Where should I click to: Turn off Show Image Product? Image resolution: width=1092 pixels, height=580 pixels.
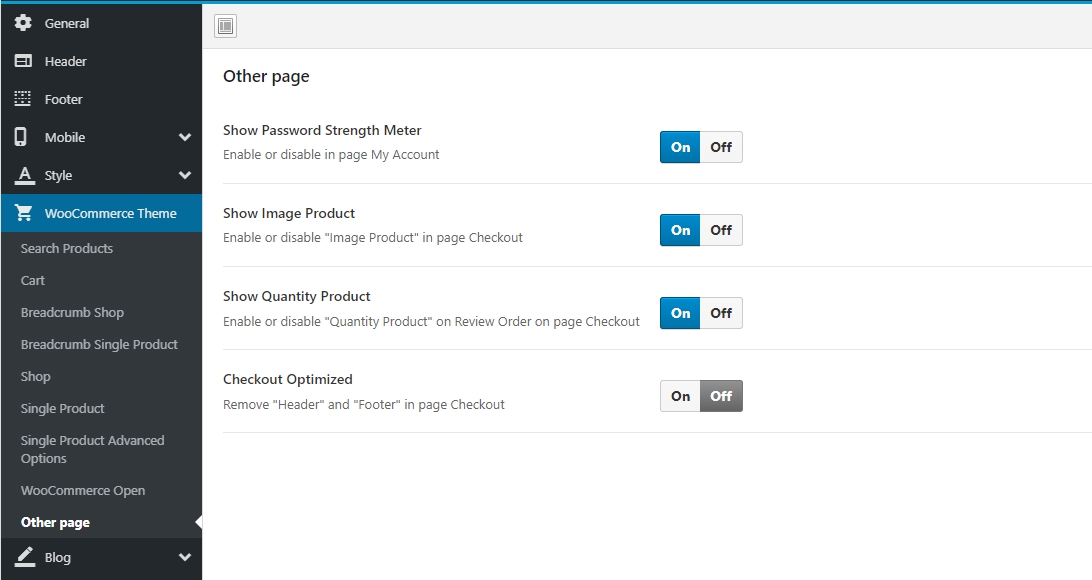click(x=721, y=230)
